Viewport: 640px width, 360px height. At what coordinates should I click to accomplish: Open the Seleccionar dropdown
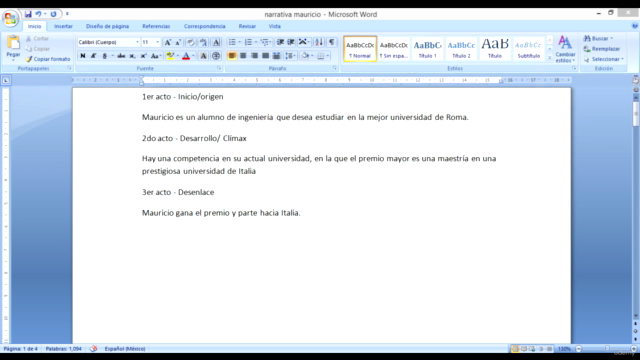(604, 59)
